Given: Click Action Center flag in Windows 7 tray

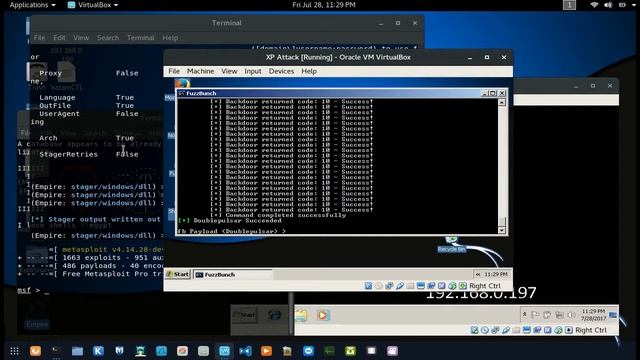Looking at the screenshot, I should coord(535,315).
